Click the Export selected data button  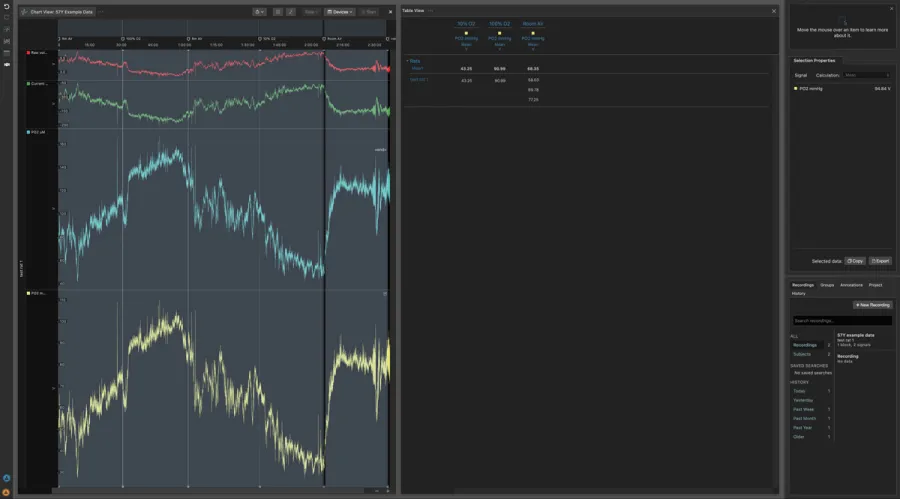[880, 261]
